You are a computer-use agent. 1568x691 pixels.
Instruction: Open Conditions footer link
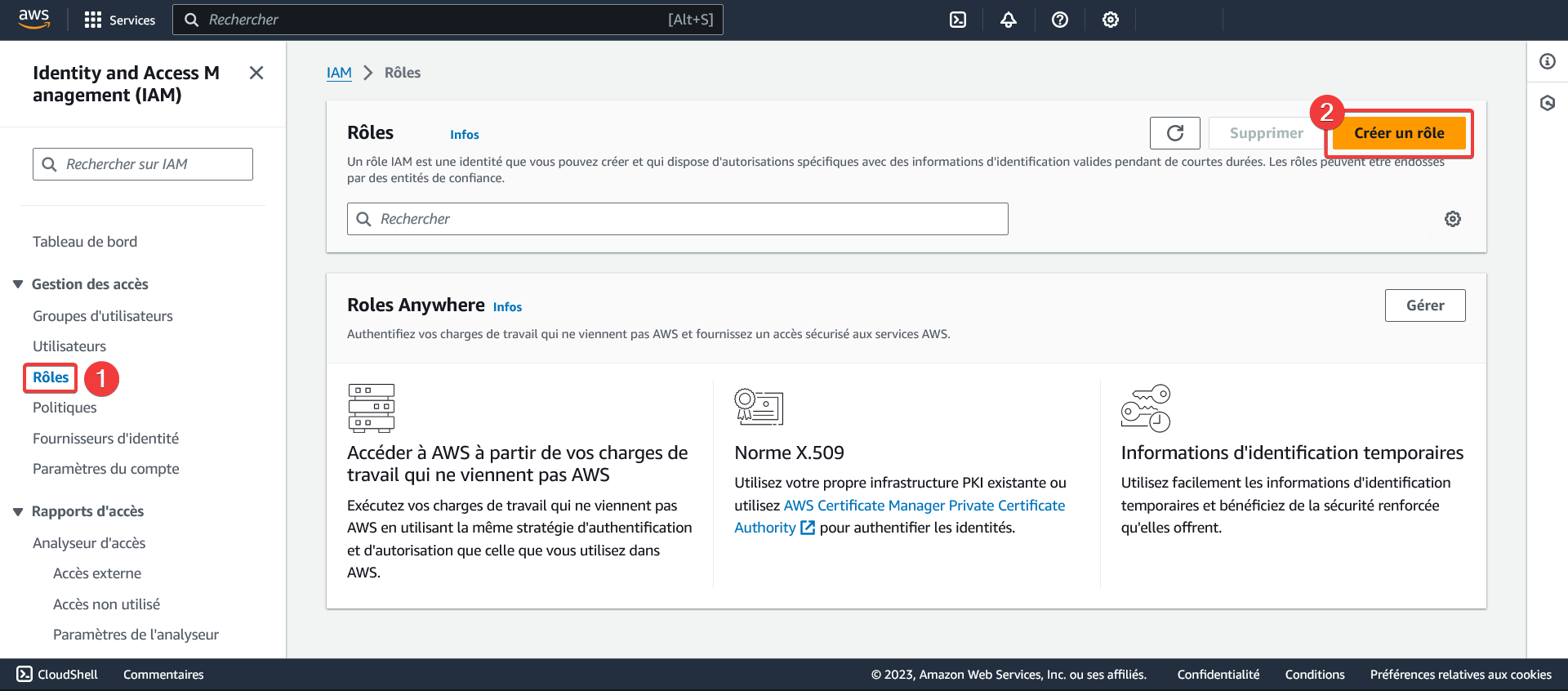pyautogui.click(x=1315, y=675)
